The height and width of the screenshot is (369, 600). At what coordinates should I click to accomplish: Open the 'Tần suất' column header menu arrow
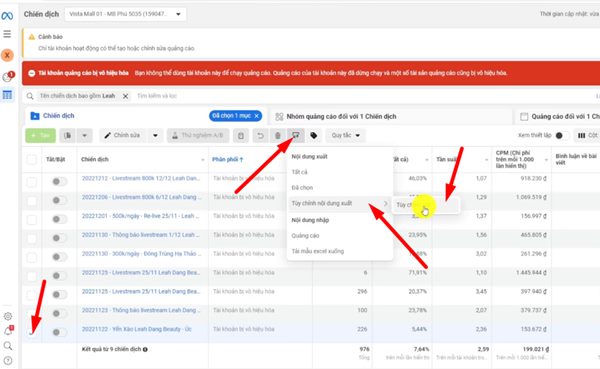(487, 160)
